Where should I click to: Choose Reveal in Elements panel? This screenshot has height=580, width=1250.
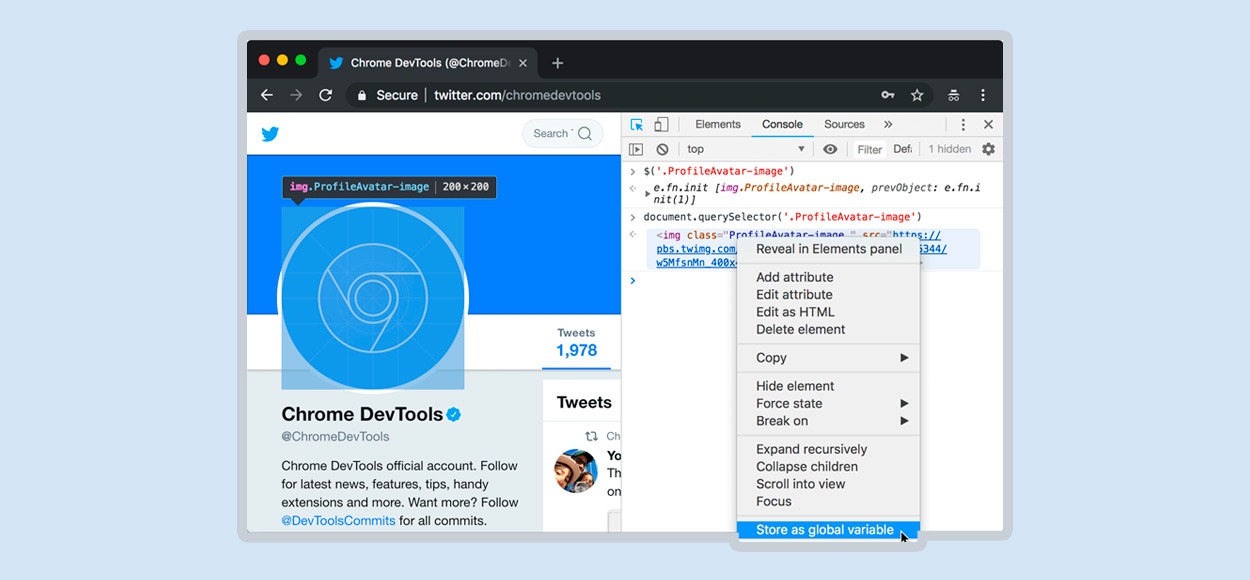[828, 249]
